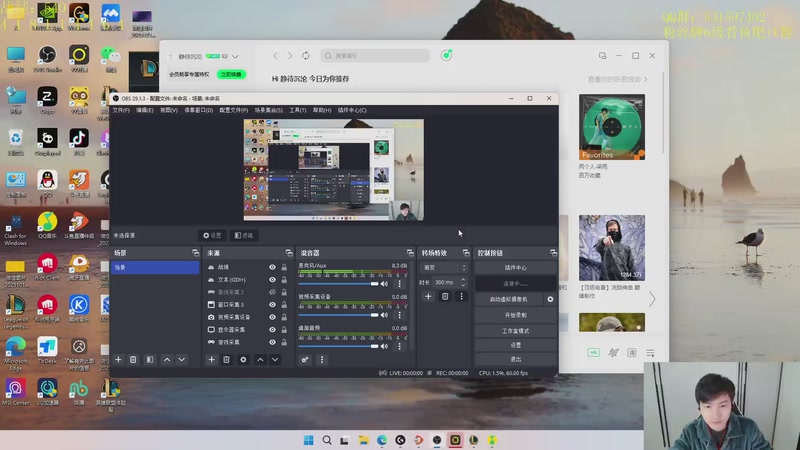Hide the 文本 (GDI+) source
This screenshot has width=800, height=450.
tap(272, 280)
